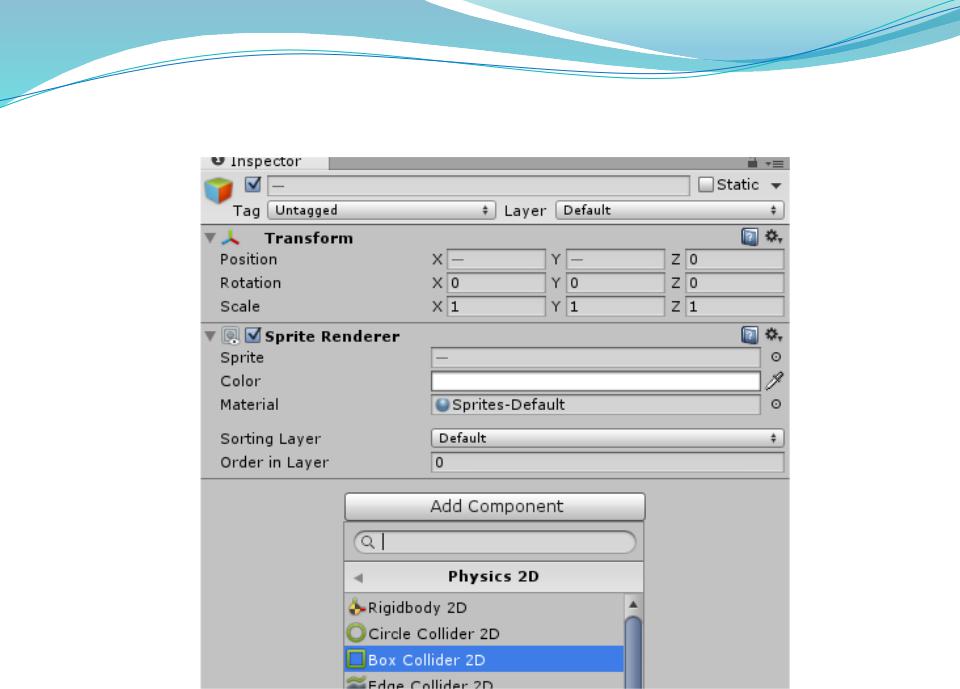Image resolution: width=960 pixels, height=689 pixels.
Task: Click the GameObject name field
Action: pyautogui.click(x=479, y=185)
